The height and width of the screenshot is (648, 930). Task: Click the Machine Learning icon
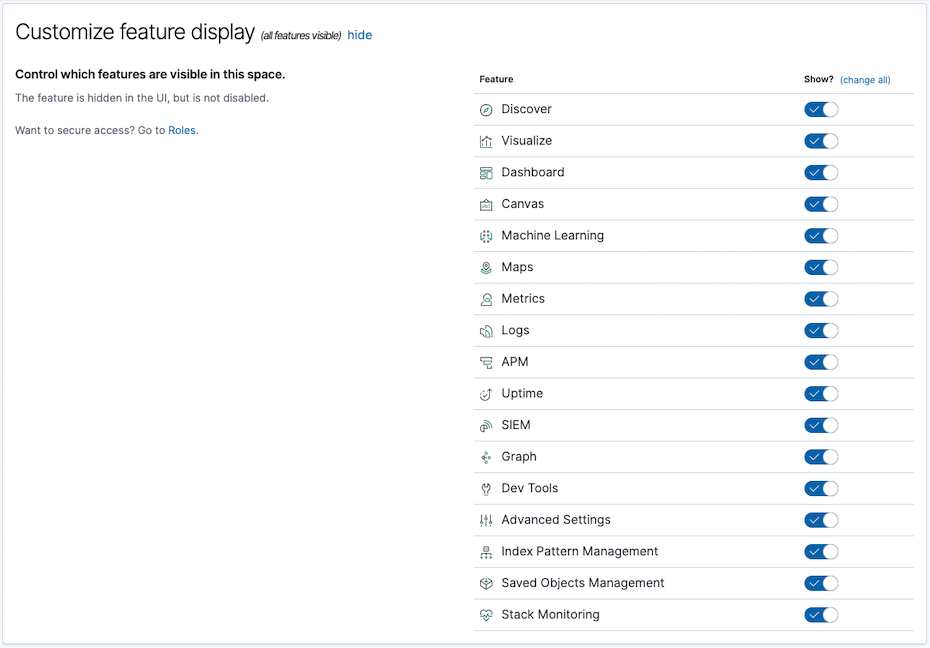pyautogui.click(x=486, y=236)
